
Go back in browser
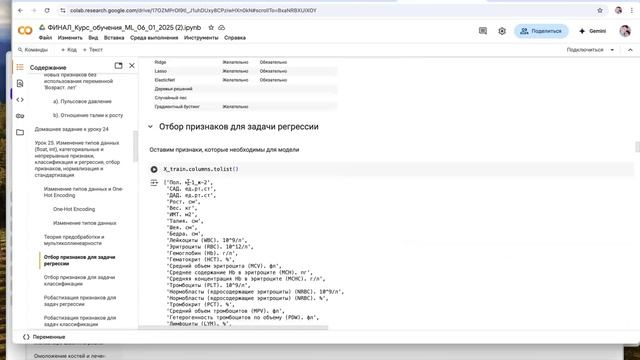click(x=20, y=10)
